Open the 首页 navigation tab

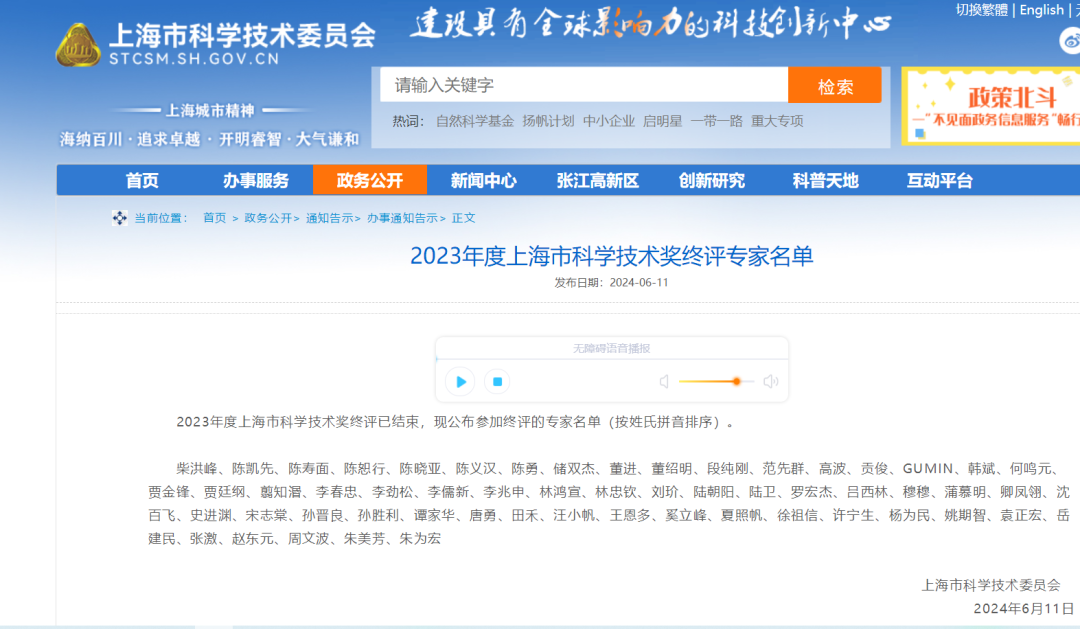pyautogui.click(x=142, y=180)
